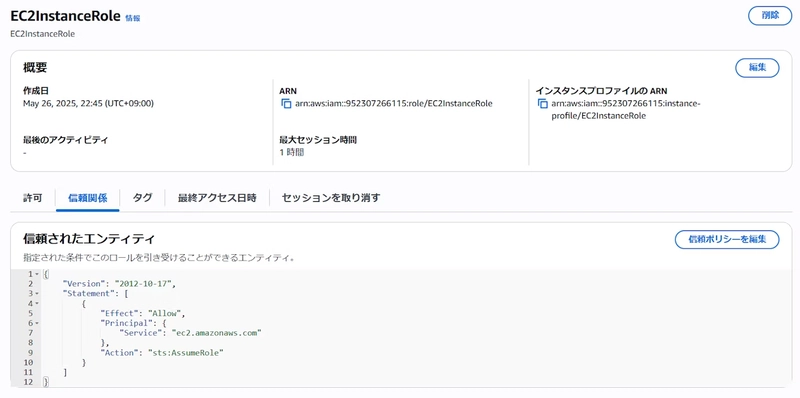Open the タグ tab
The image size is (800, 398).
[142, 198]
